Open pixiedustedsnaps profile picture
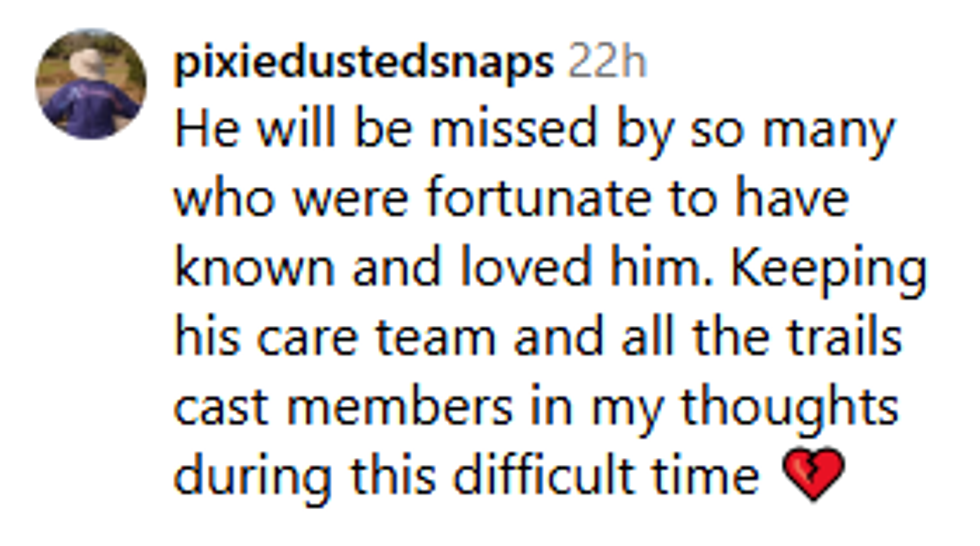The image size is (980, 546). click(91, 83)
